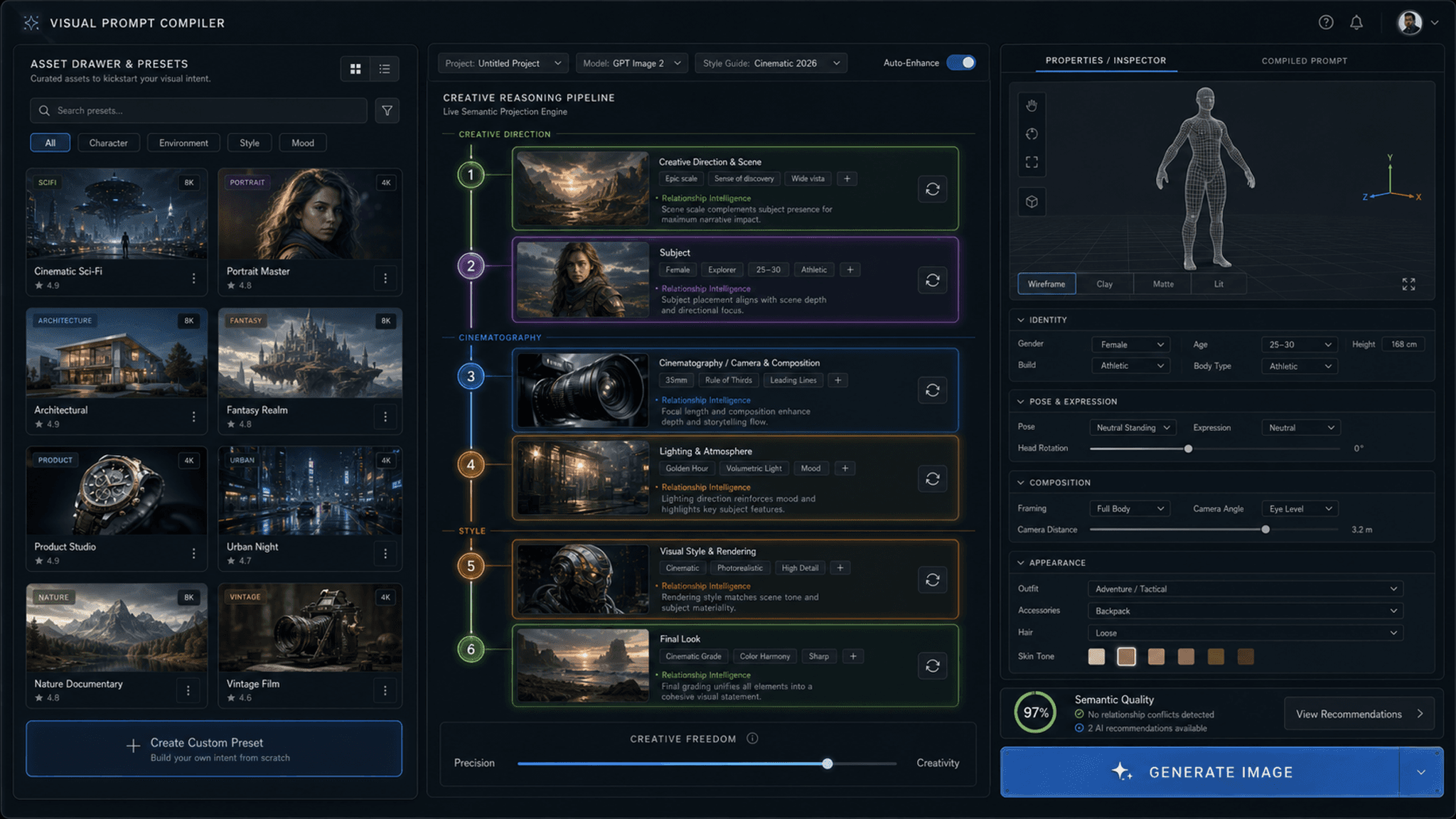
Task: Expand 3D viewer to fullscreen
Action: point(1408,284)
